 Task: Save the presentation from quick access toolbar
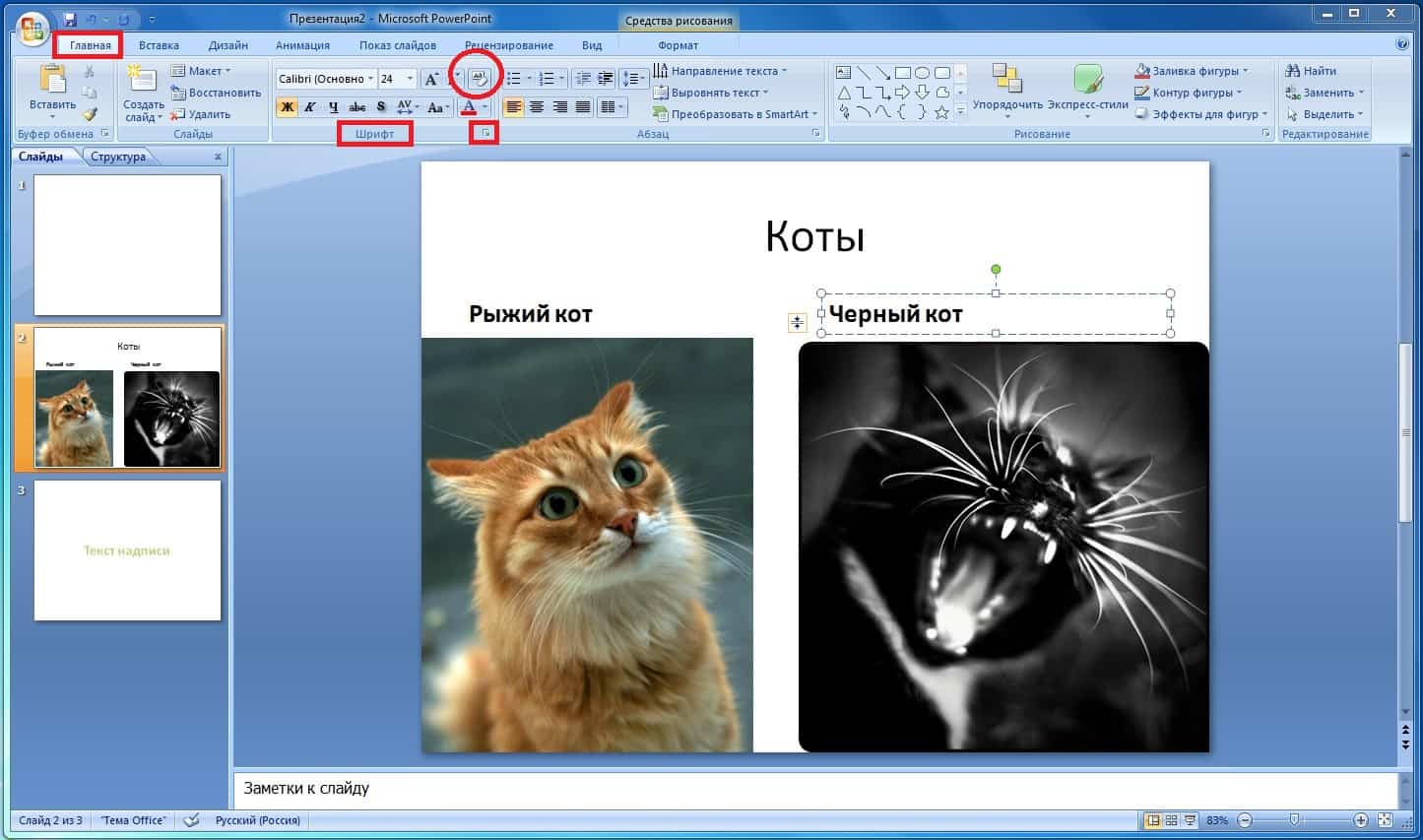[x=70, y=20]
